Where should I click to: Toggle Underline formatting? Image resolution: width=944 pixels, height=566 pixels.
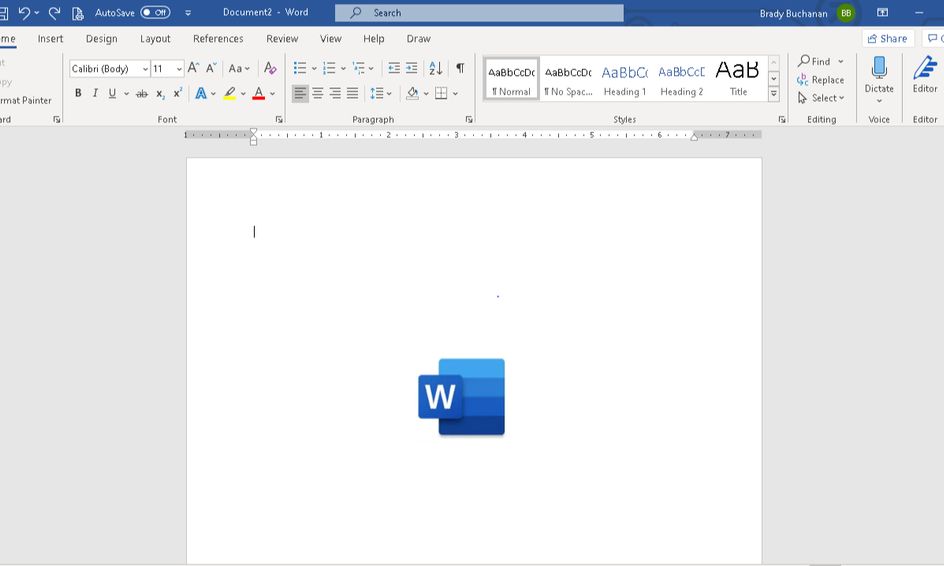[x=112, y=93]
